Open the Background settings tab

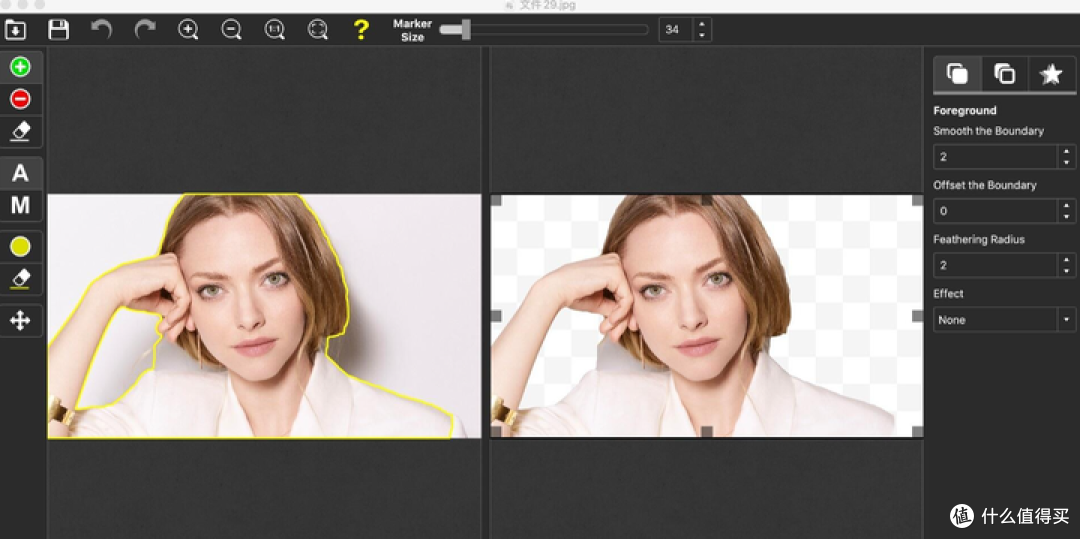1005,74
